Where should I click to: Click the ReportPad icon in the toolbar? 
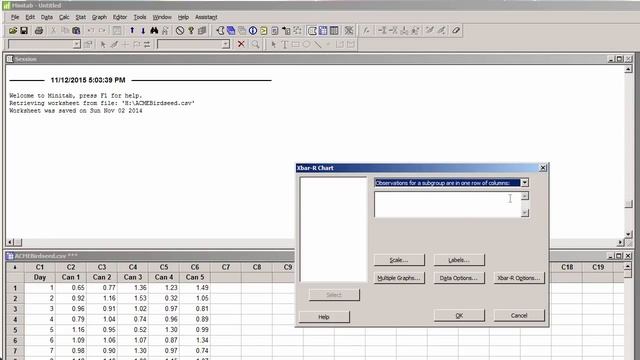(x=275, y=31)
